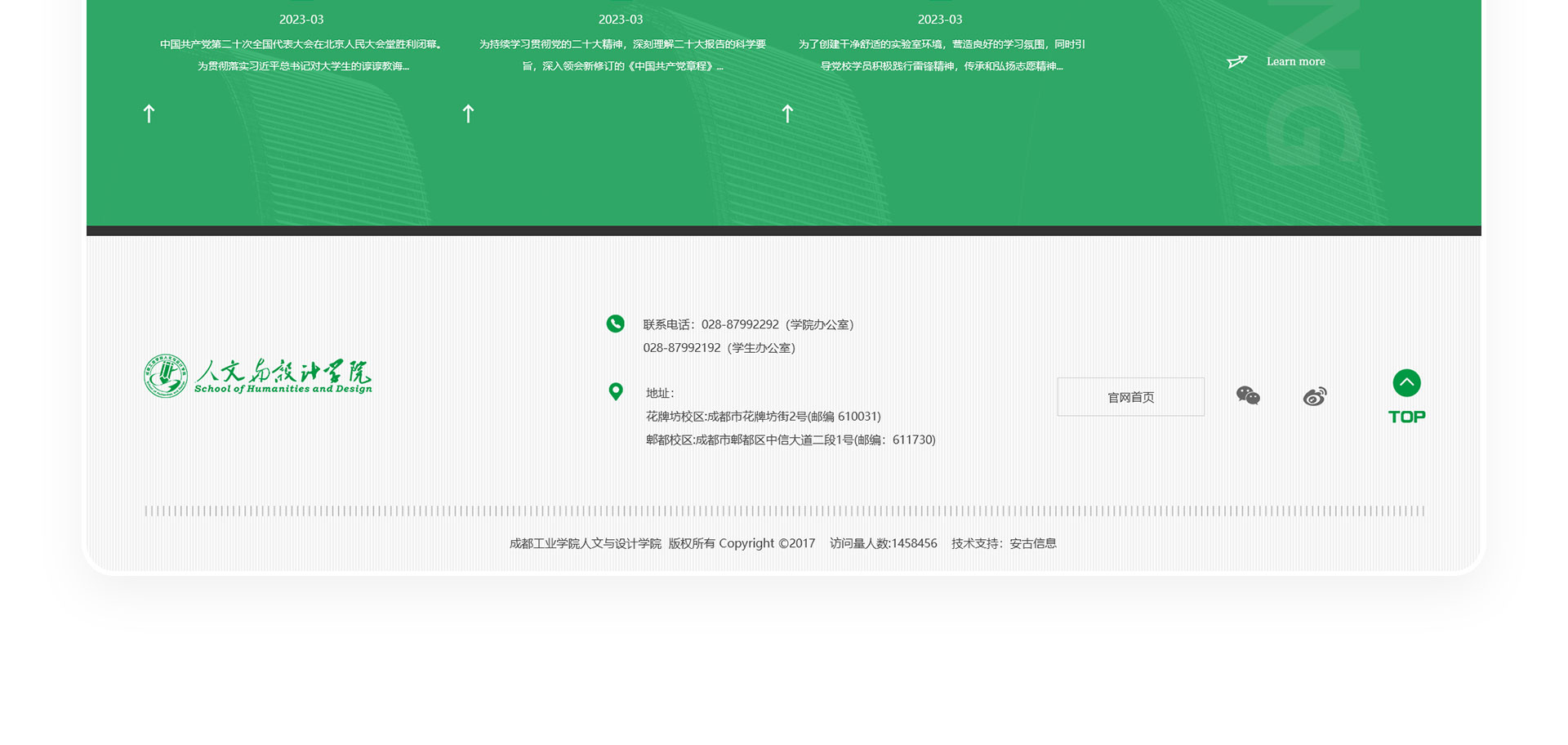Image resolution: width=1568 pixels, height=745 pixels.
Task: Click the green circular back-to-top arrow
Action: pos(1406,383)
